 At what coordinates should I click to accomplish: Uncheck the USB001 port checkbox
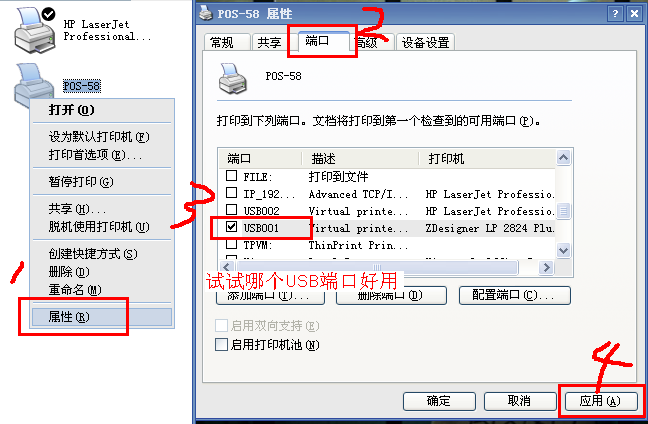(x=231, y=227)
